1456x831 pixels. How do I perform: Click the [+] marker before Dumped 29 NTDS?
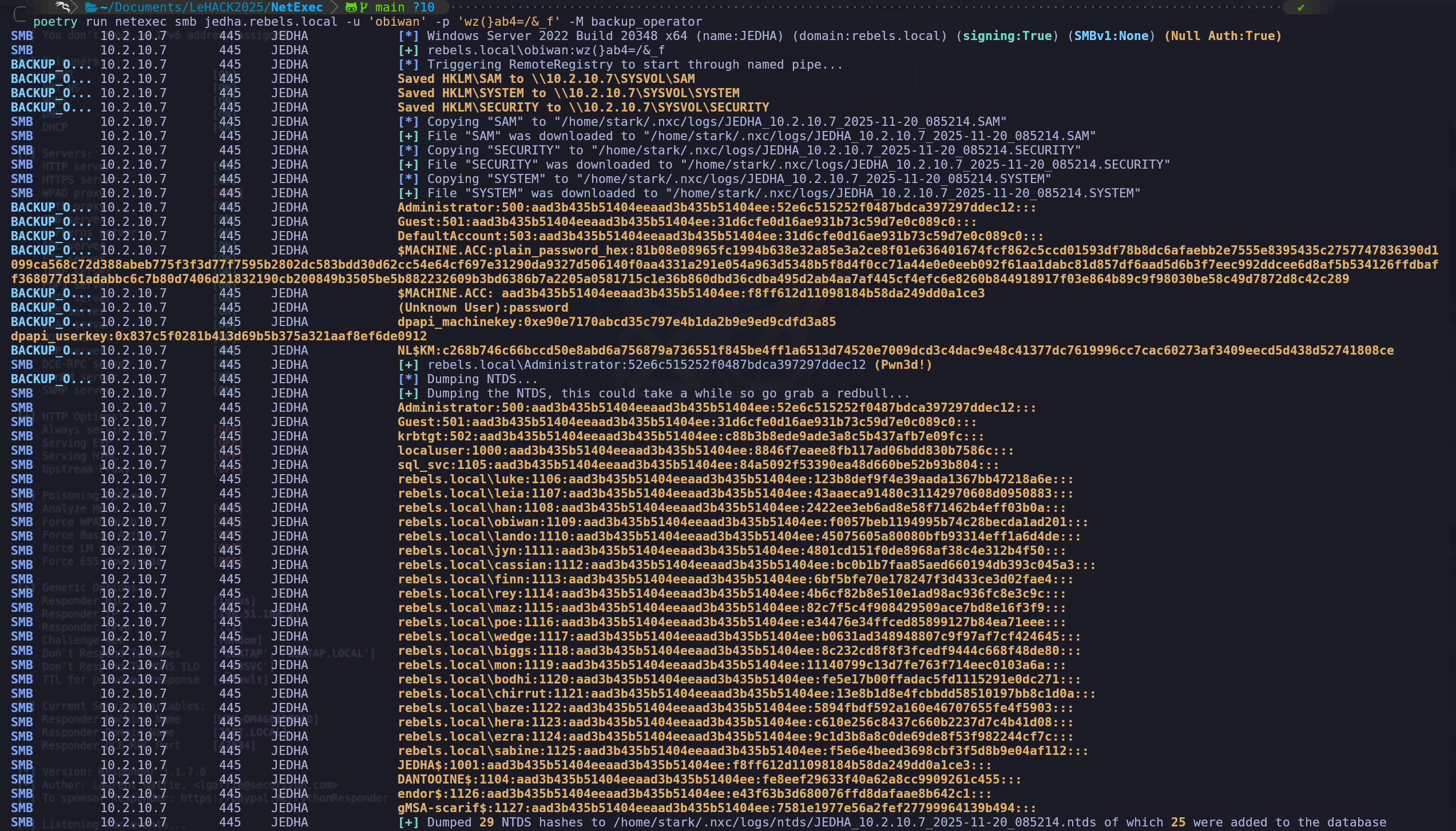coord(408,822)
